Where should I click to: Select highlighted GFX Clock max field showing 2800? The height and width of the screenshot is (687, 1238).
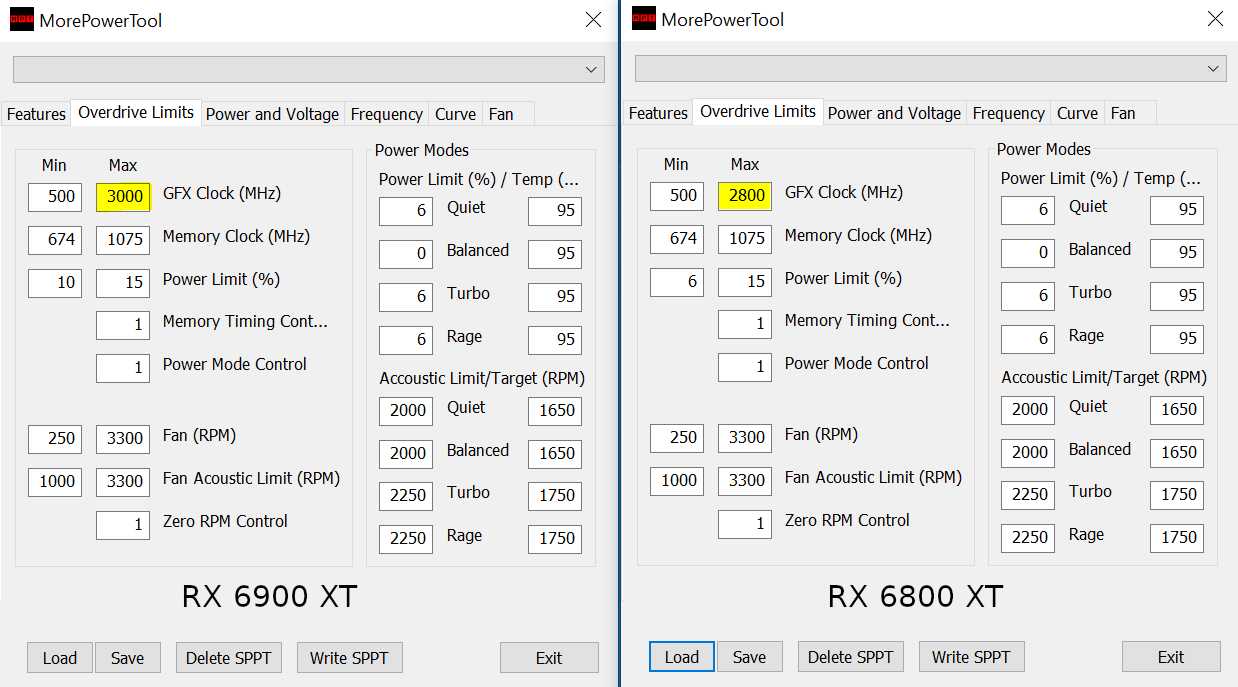pos(745,196)
